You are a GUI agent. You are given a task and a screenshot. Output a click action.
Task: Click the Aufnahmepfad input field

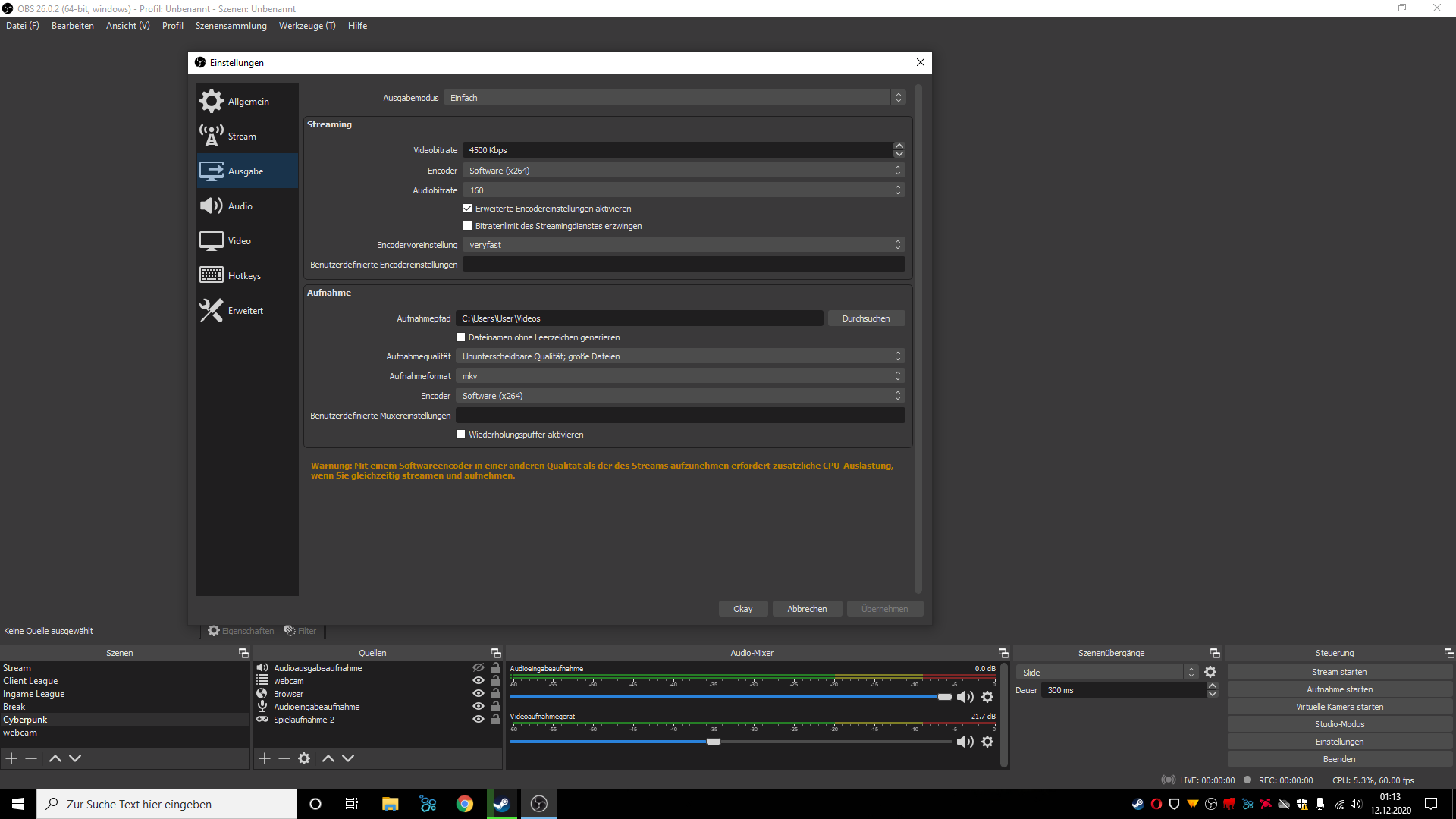[639, 318]
